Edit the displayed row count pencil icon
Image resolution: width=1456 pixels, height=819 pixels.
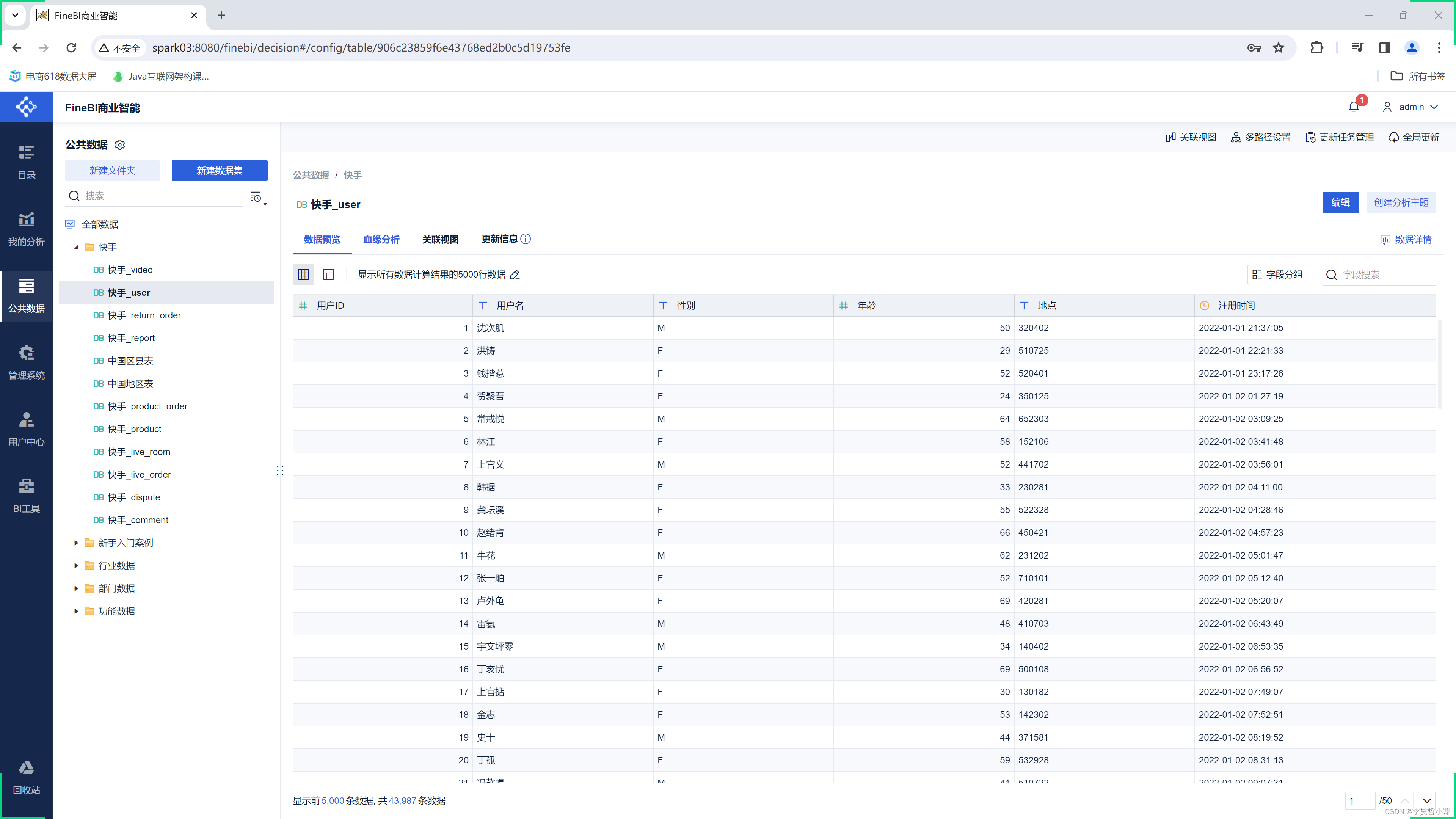pyautogui.click(x=515, y=275)
